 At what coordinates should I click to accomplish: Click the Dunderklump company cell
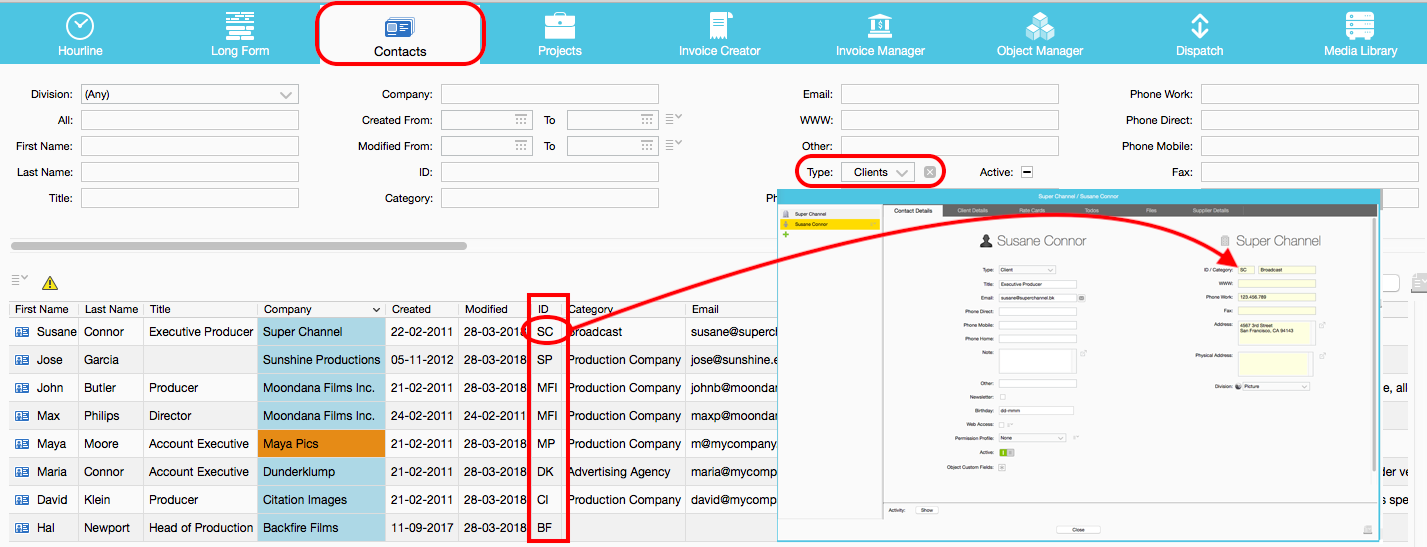tap(321, 472)
